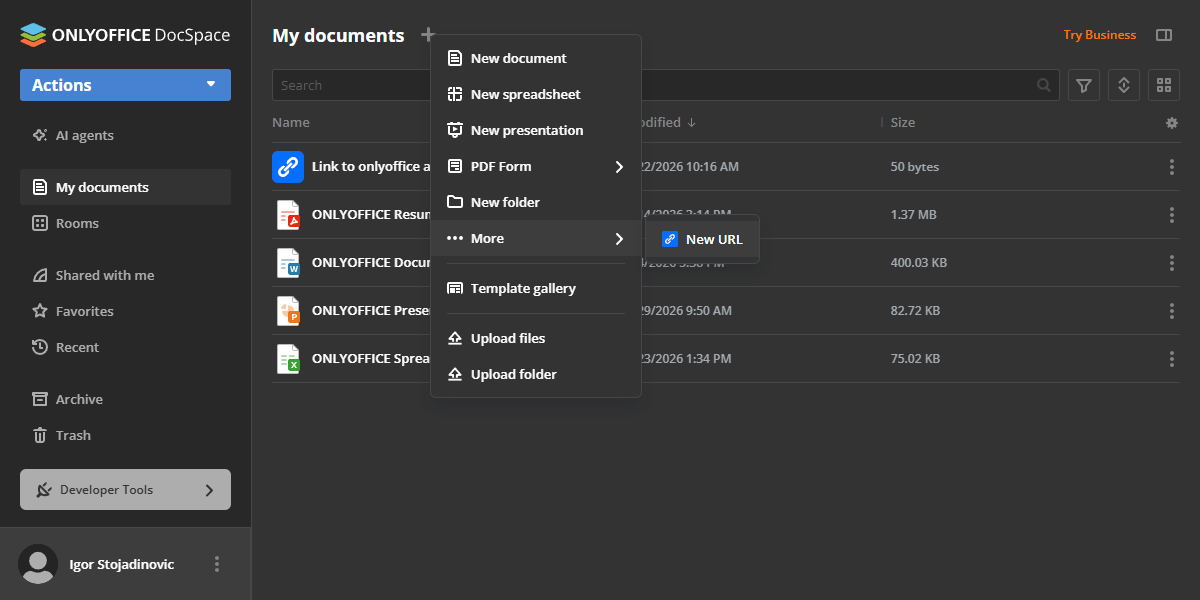Click the table settings gear icon
This screenshot has height=600, width=1200.
(x=1172, y=123)
